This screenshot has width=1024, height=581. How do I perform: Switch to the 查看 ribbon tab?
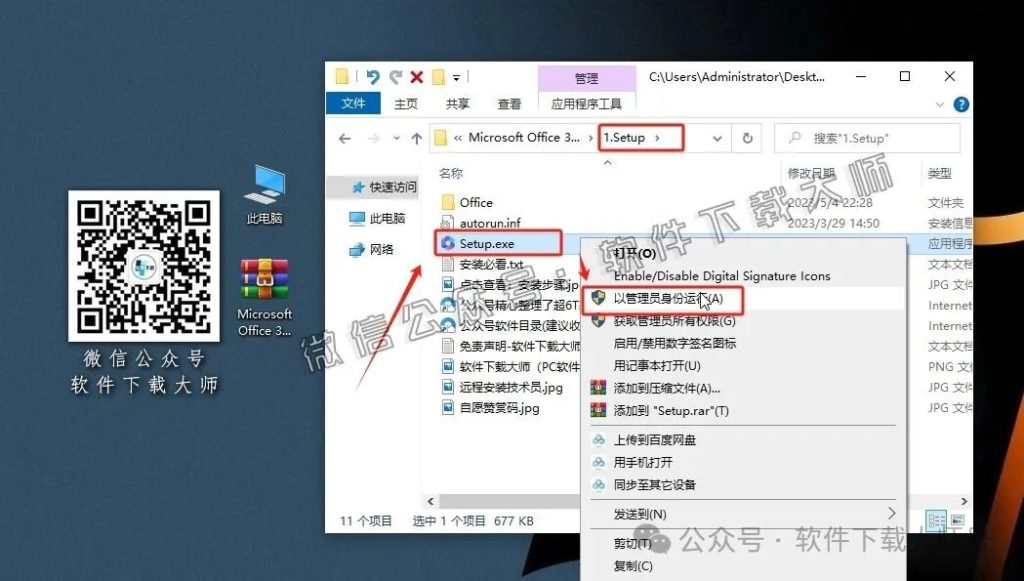coord(508,103)
